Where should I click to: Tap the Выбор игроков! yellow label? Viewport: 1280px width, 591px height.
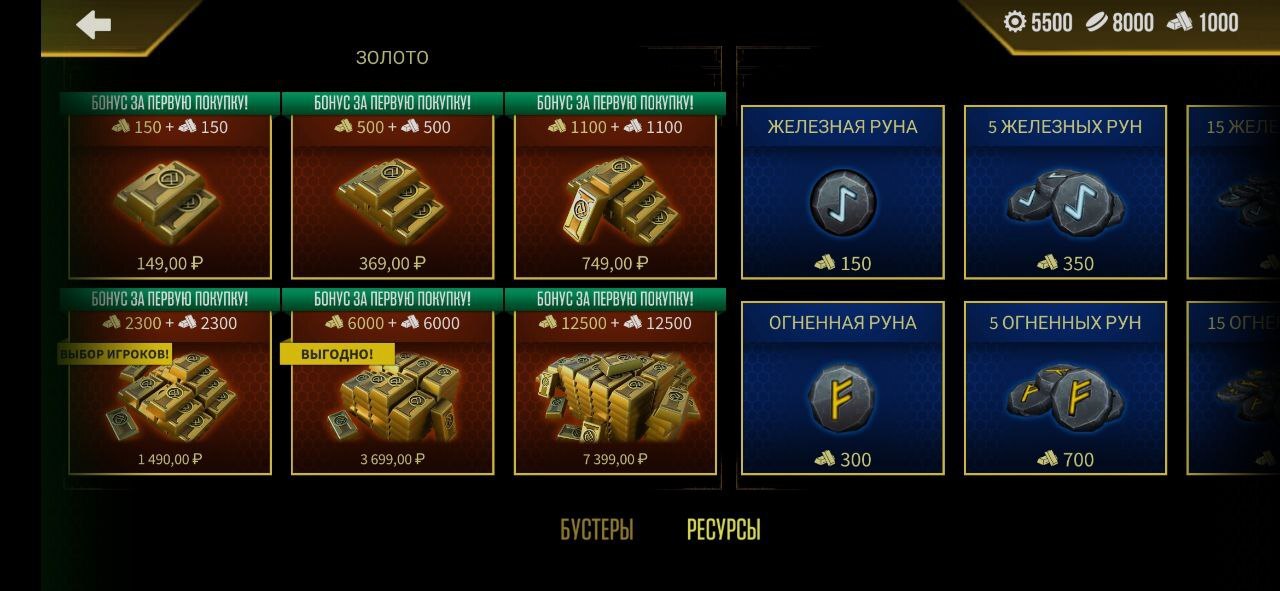coord(114,354)
